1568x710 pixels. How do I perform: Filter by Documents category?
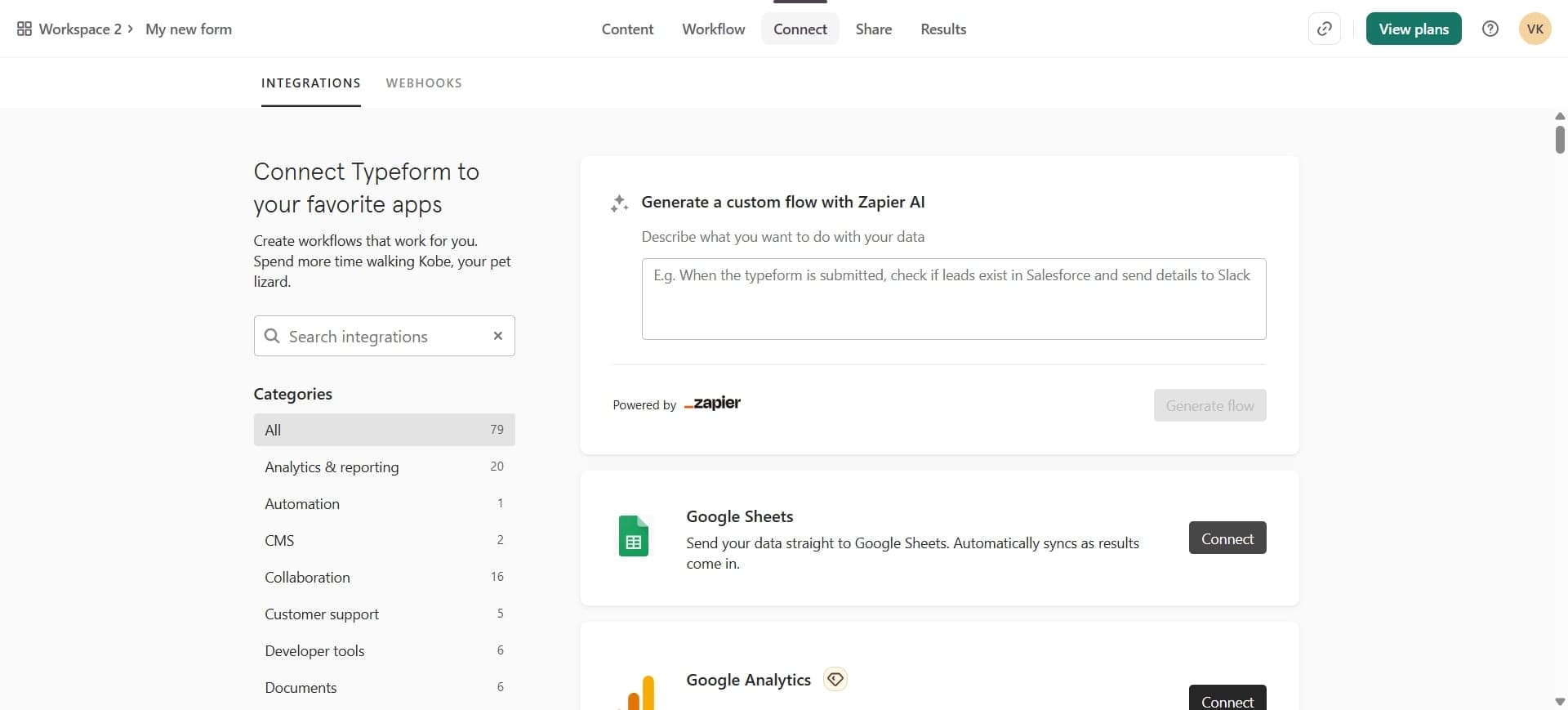(385, 687)
